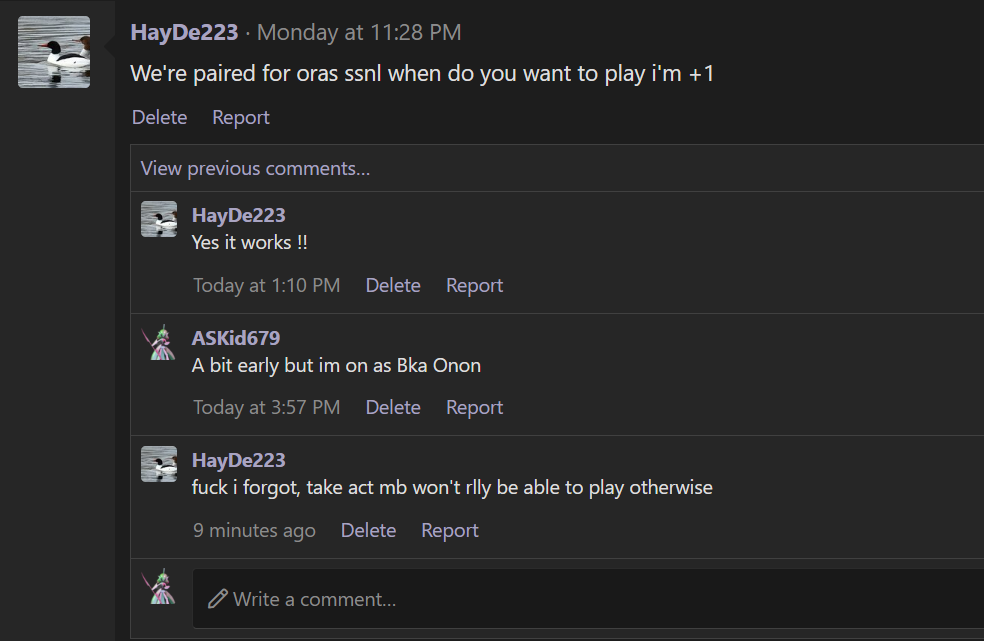Click HayDe223's avatar on the 9 minutes ago comment

159,464
